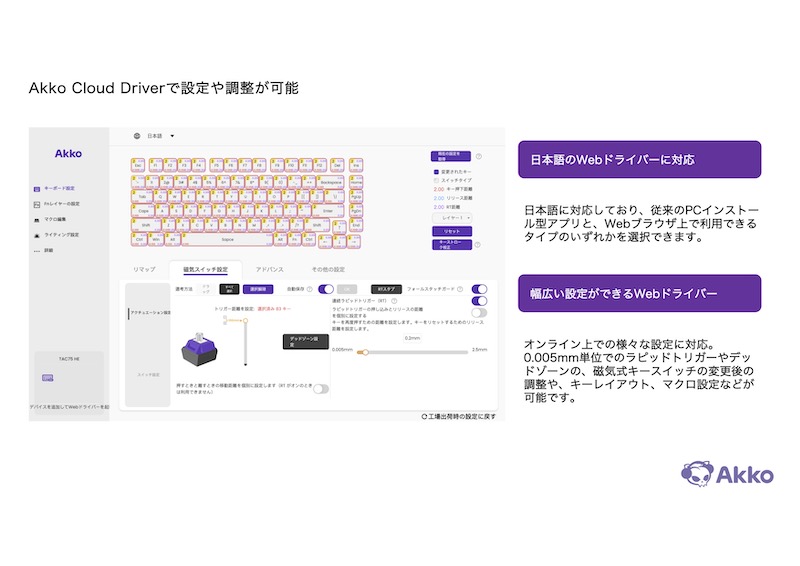Switch to the リマップ tab

[x=145, y=270]
